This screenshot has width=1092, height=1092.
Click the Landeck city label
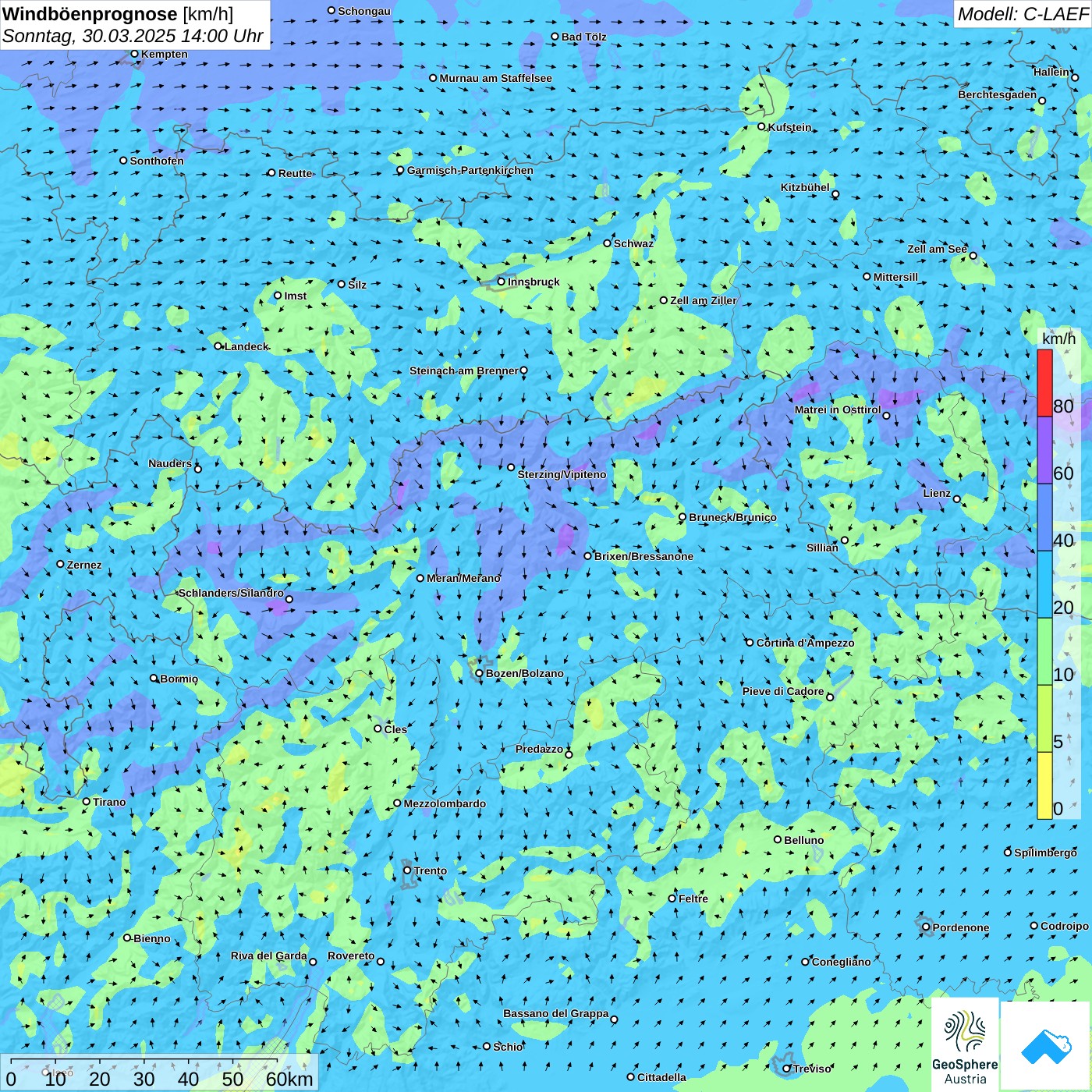[x=246, y=346]
